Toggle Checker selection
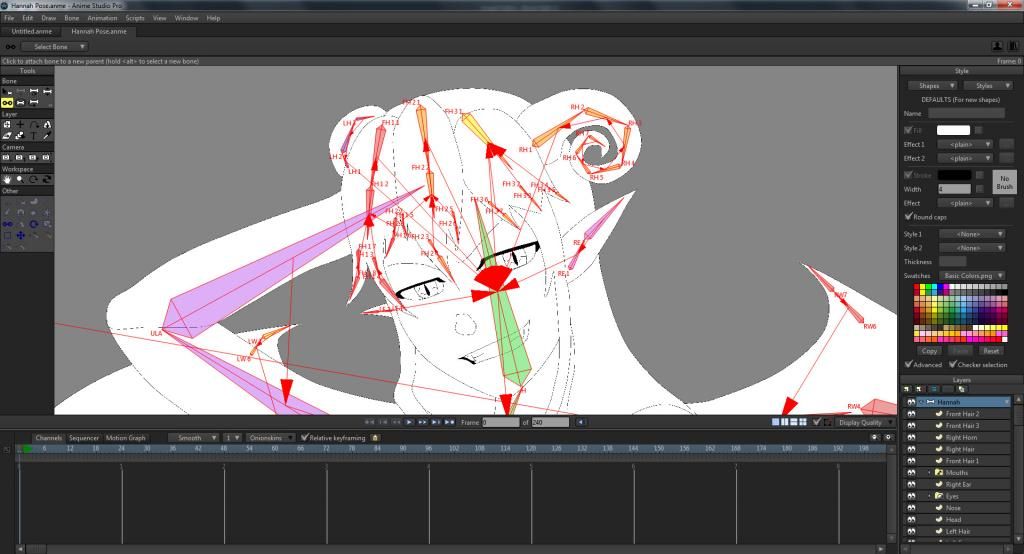The width and height of the screenshot is (1024, 554). tap(953, 364)
